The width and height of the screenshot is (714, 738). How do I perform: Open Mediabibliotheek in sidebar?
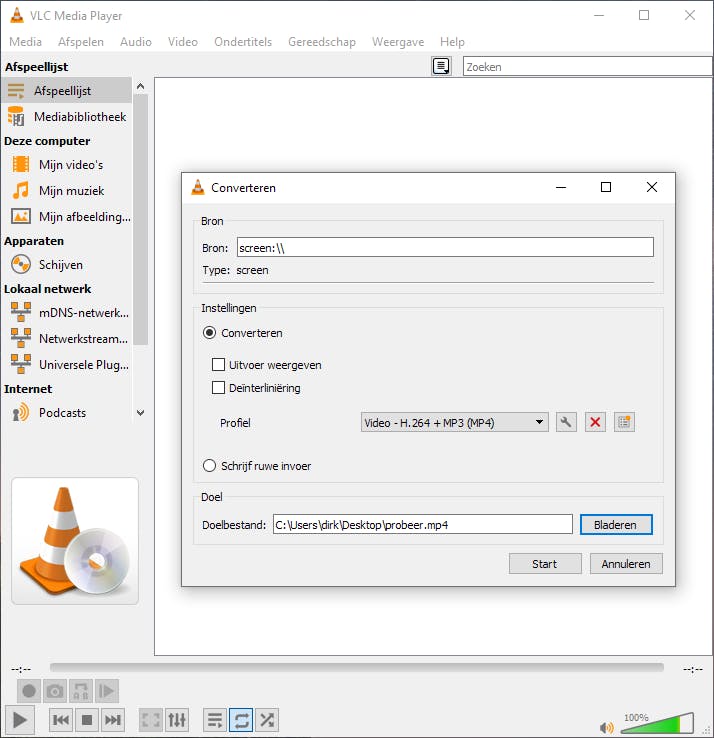(66, 116)
